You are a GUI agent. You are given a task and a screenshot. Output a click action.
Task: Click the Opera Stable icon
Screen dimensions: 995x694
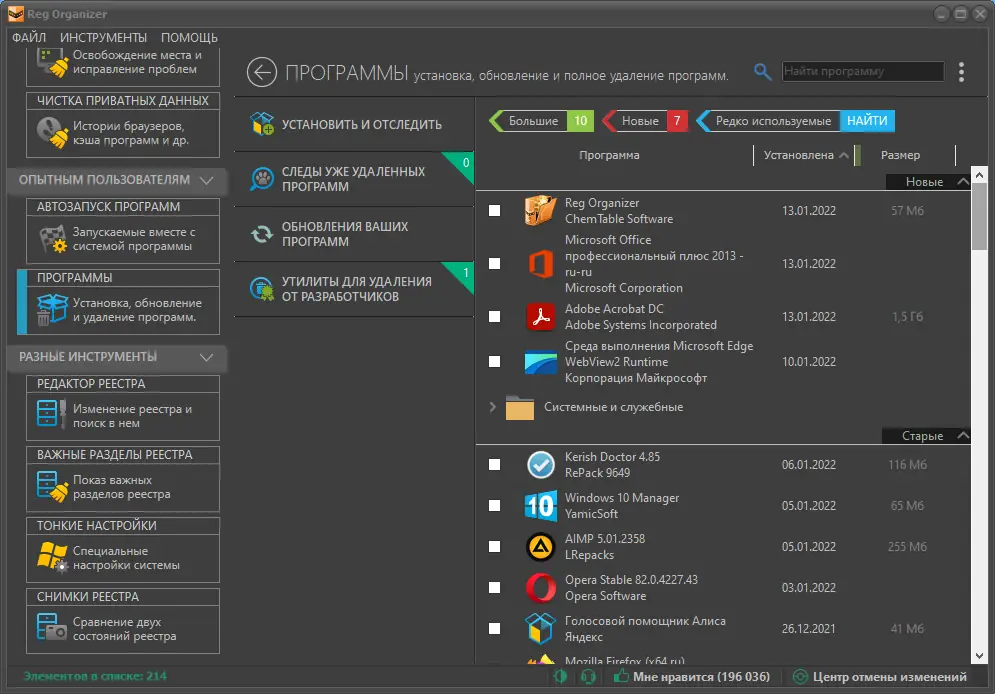click(x=541, y=587)
